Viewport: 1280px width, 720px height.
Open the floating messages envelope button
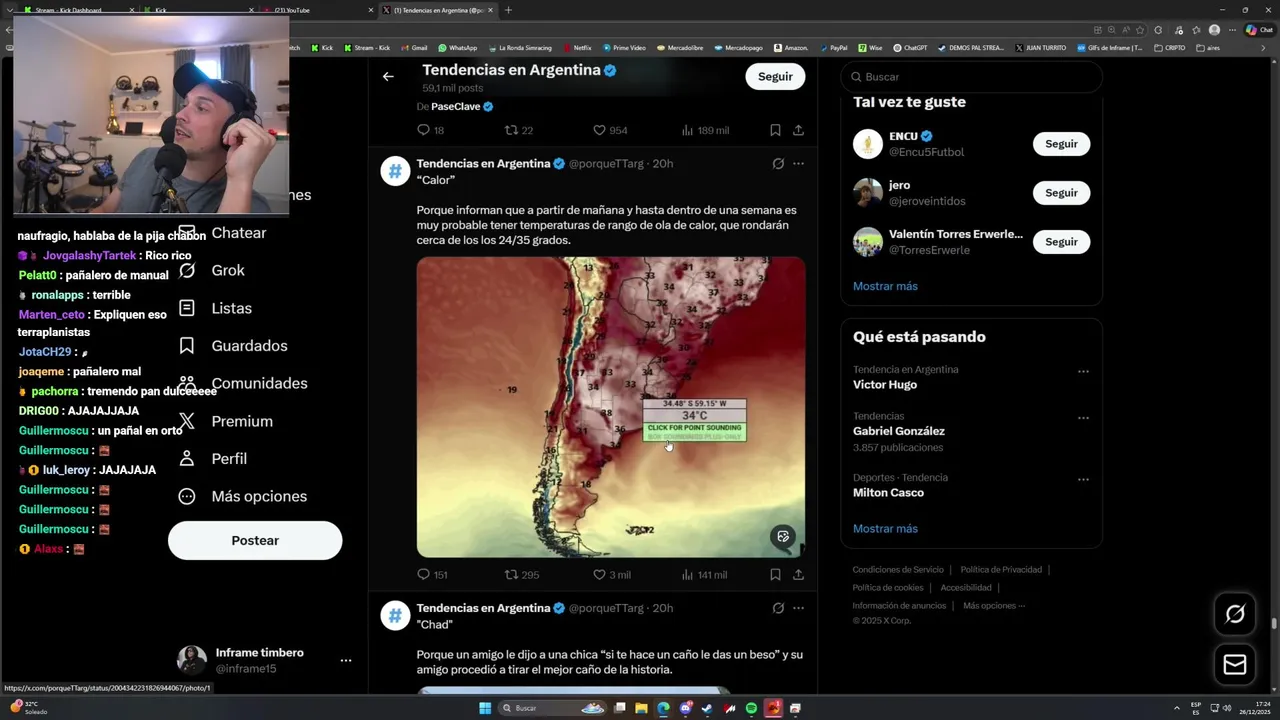[1235, 665]
